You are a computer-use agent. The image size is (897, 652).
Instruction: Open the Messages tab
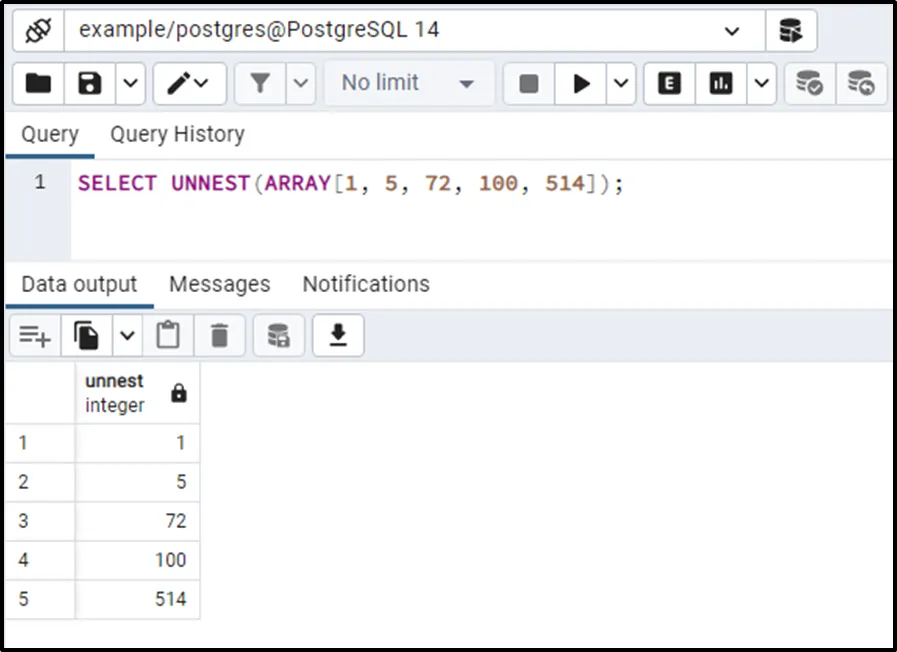coord(219,284)
